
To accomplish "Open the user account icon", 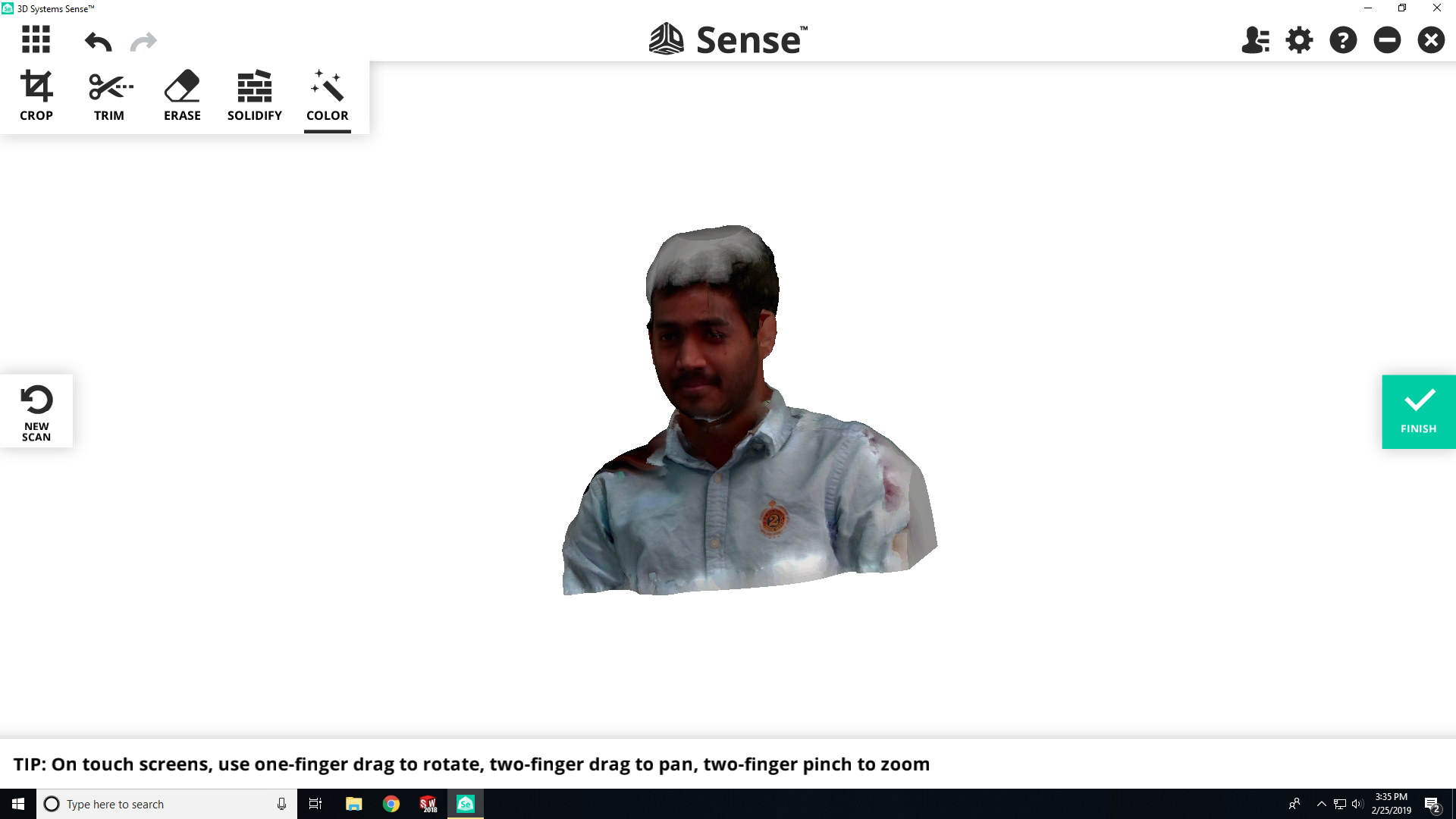I will coord(1255,40).
